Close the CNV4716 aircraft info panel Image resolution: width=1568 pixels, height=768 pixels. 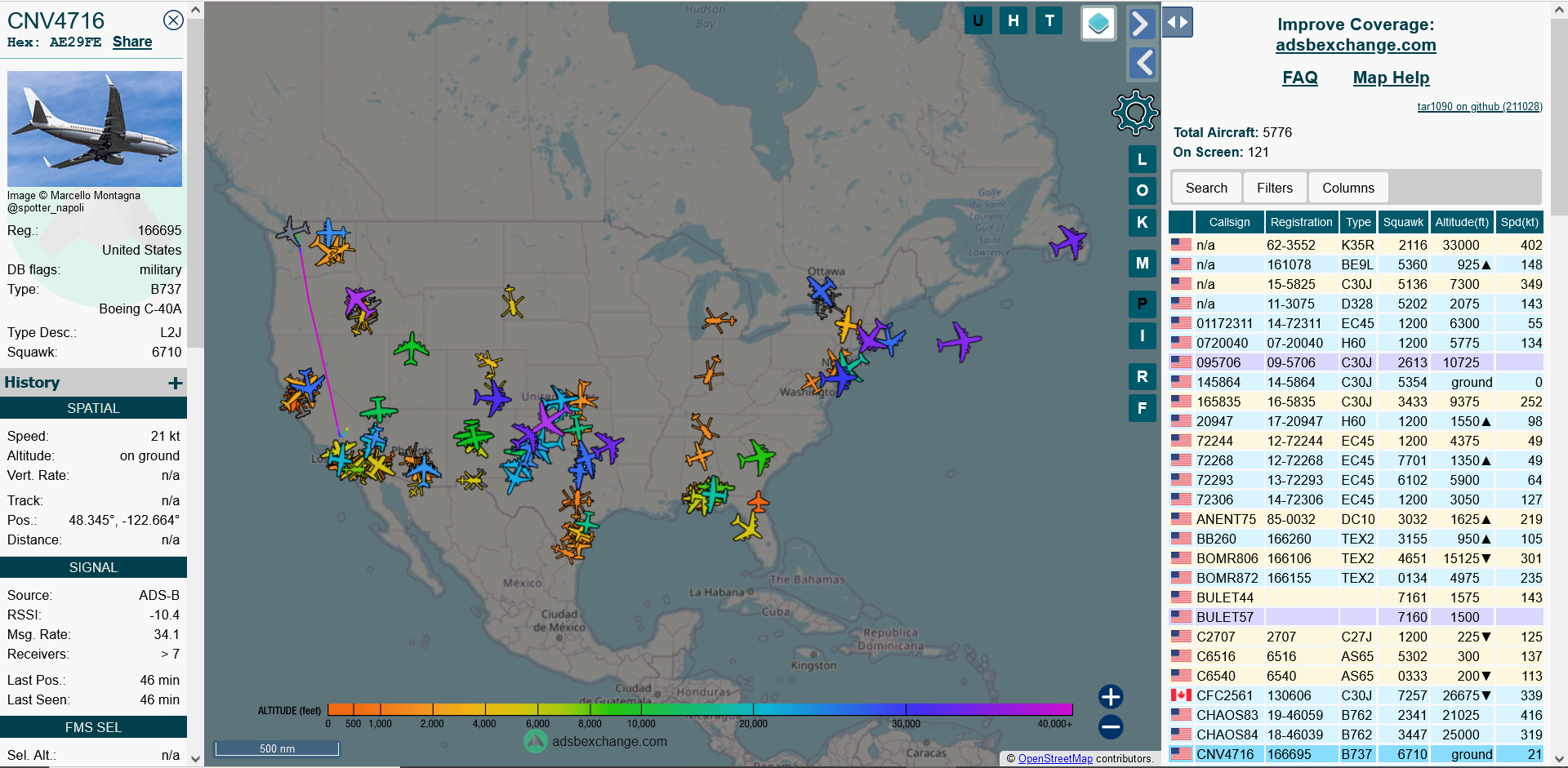click(173, 20)
